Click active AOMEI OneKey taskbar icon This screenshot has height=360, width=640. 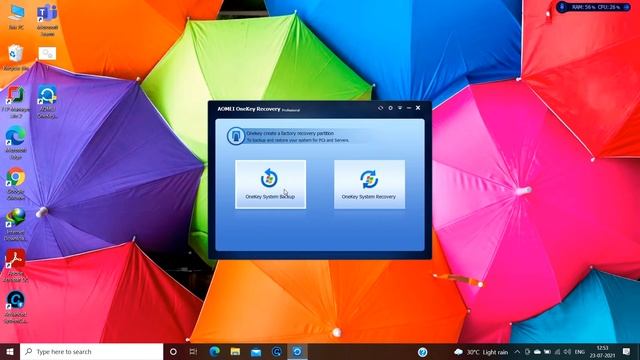click(x=297, y=351)
